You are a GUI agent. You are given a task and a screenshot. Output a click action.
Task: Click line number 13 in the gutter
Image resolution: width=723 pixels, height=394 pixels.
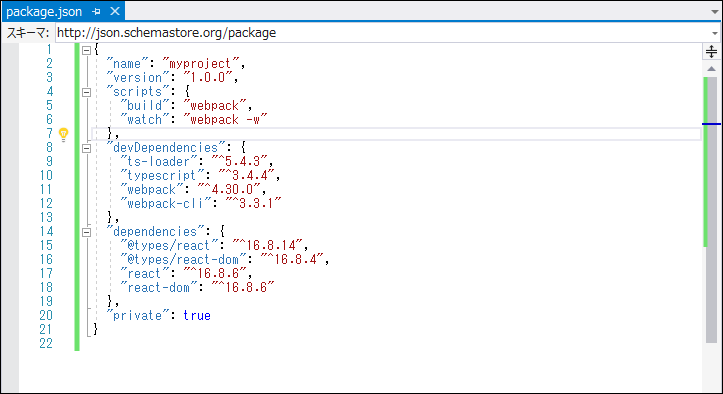click(x=46, y=217)
